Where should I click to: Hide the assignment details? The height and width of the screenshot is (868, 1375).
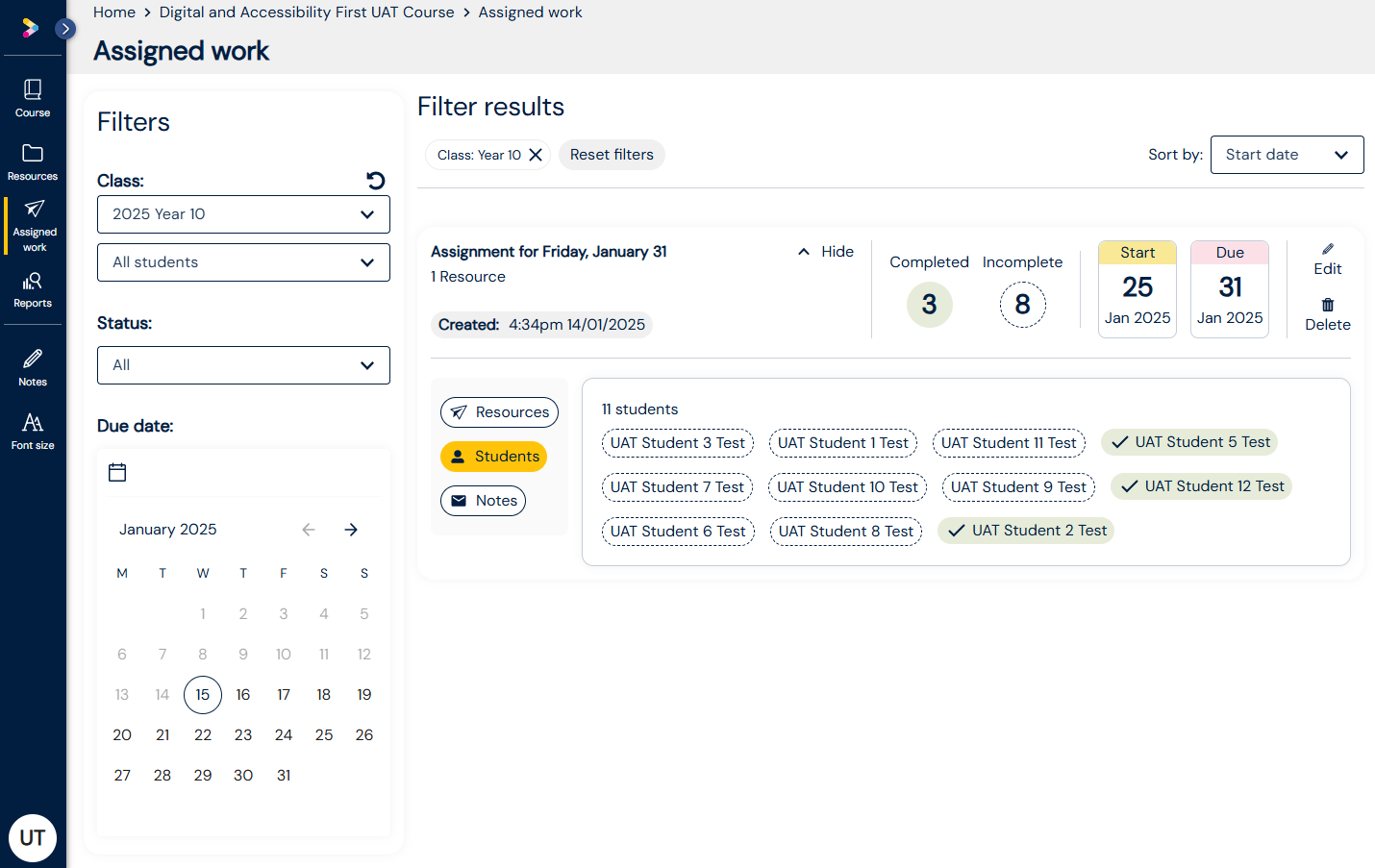coord(826,252)
